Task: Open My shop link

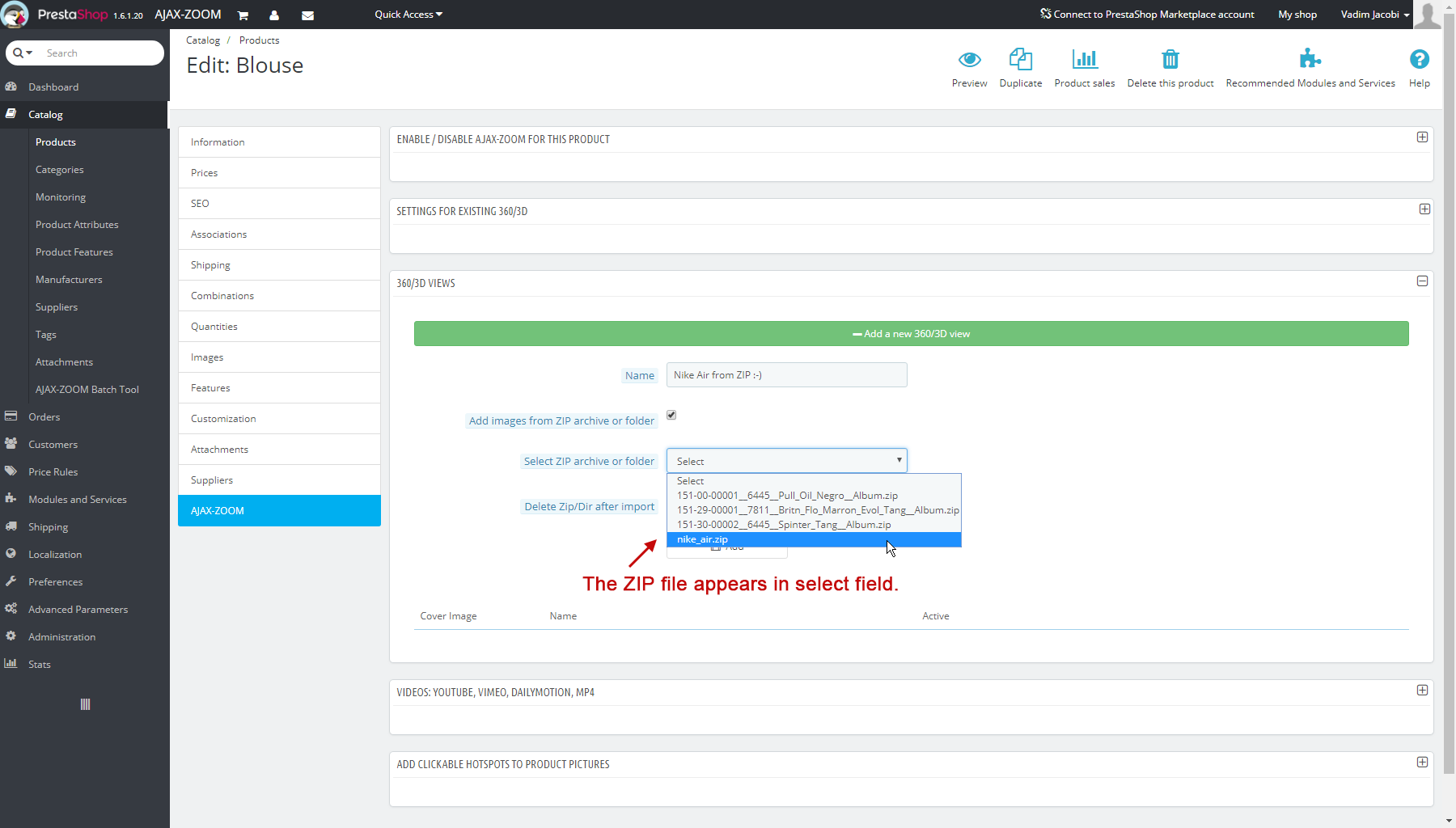Action: pyautogui.click(x=1297, y=15)
